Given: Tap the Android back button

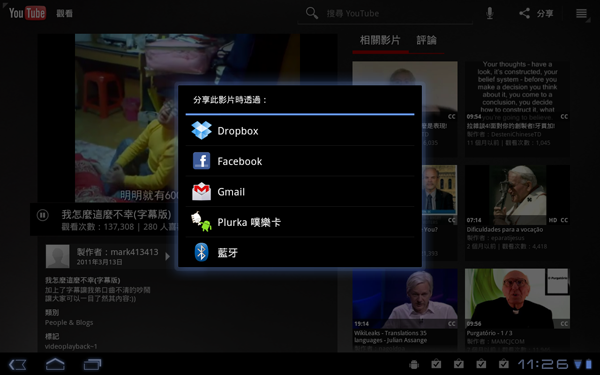Looking at the screenshot, I should (x=18, y=364).
